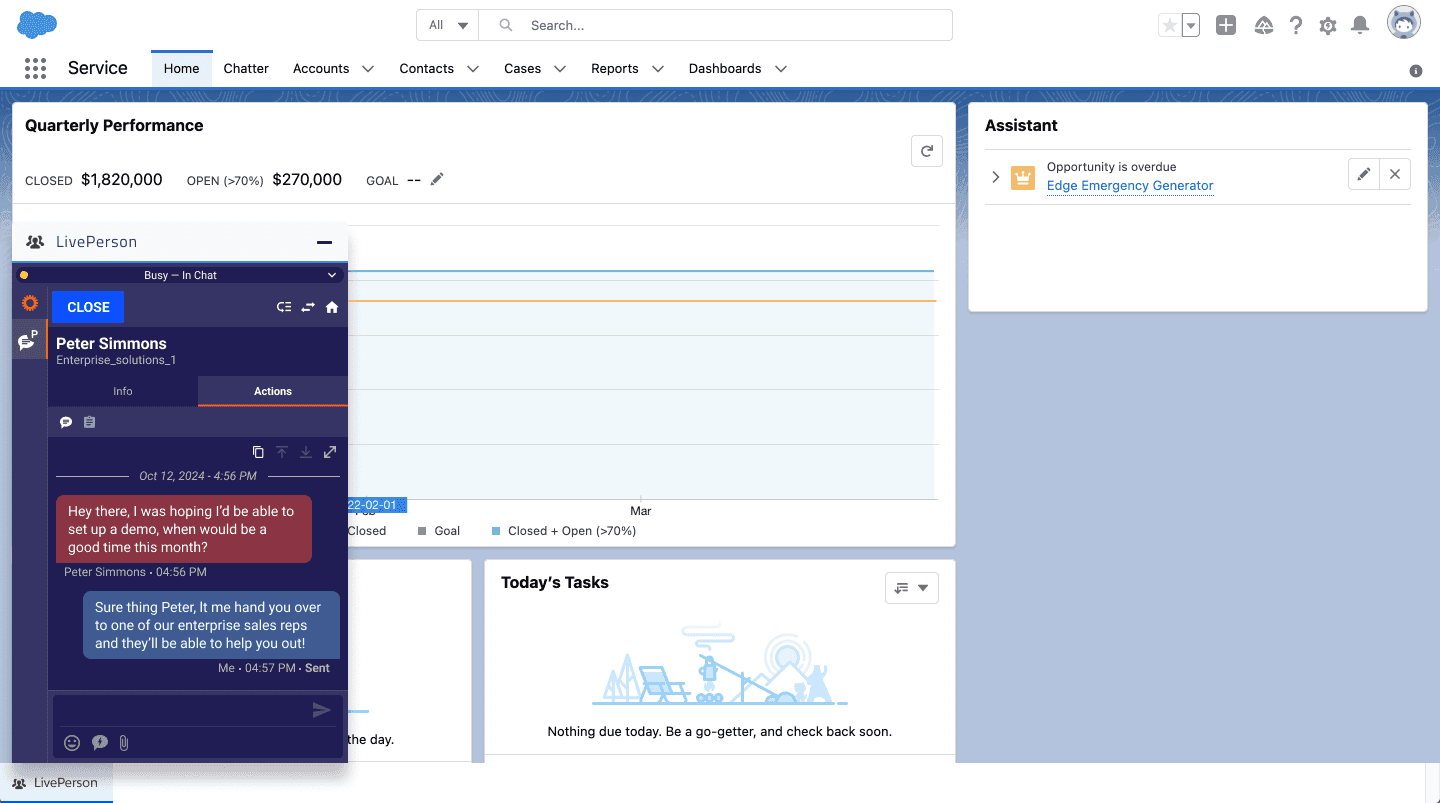Open the Contacts tab
Image resolution: width=1440 pixels, height=803 pixels.
tap(426, 68)
